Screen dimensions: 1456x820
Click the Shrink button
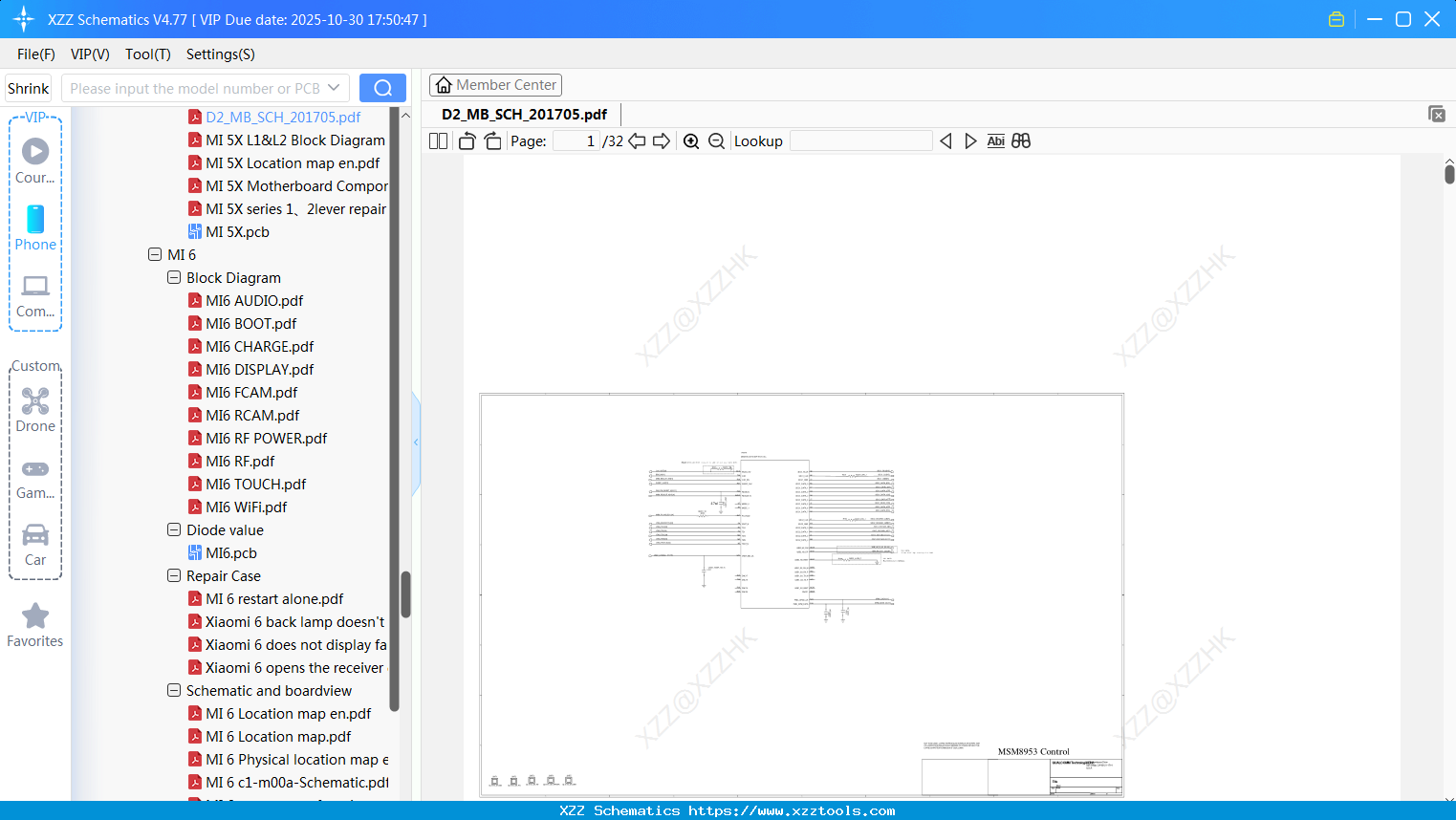(x=28, y=87)
